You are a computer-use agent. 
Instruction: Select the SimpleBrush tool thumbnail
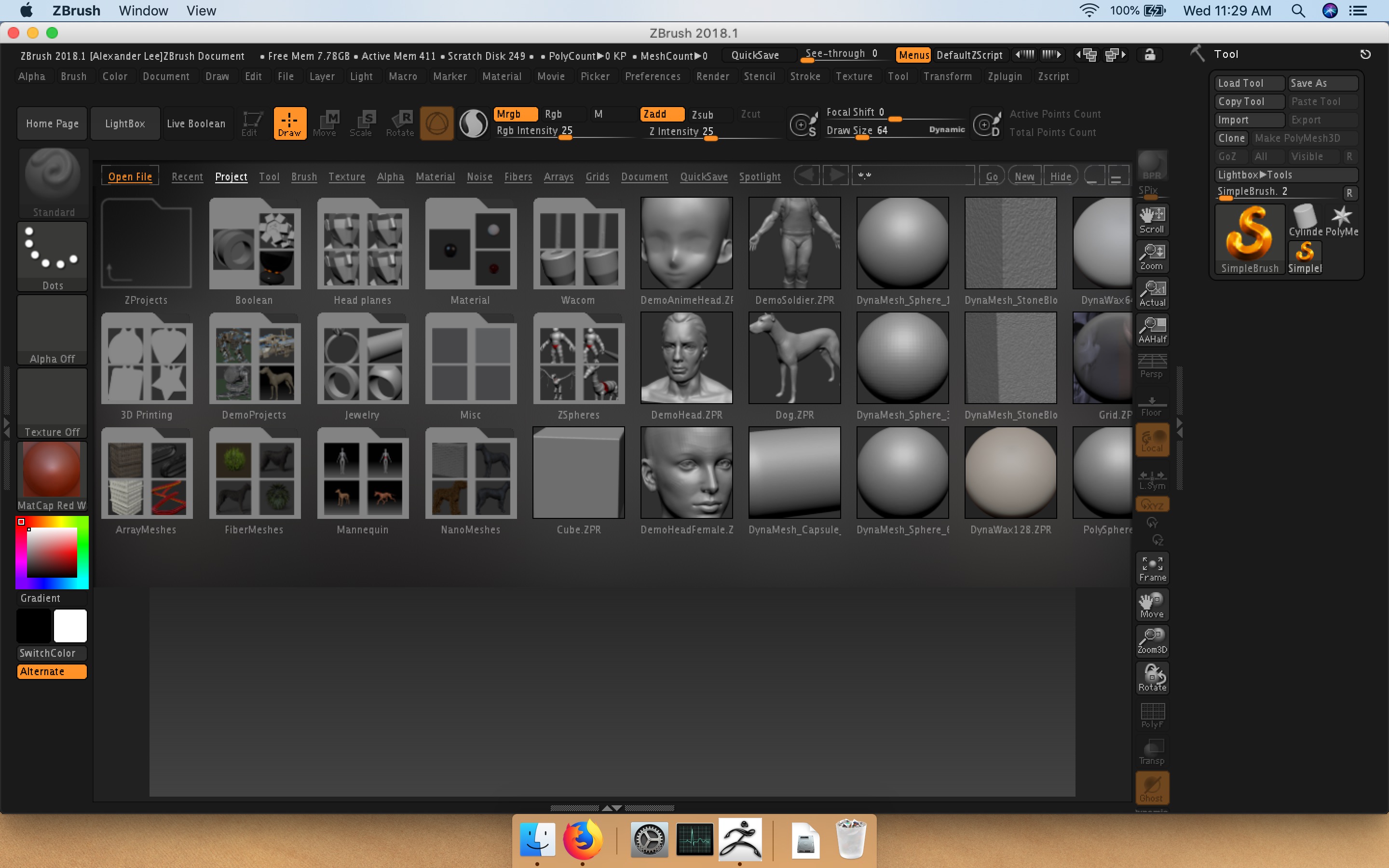click(x=1250, y=239)
